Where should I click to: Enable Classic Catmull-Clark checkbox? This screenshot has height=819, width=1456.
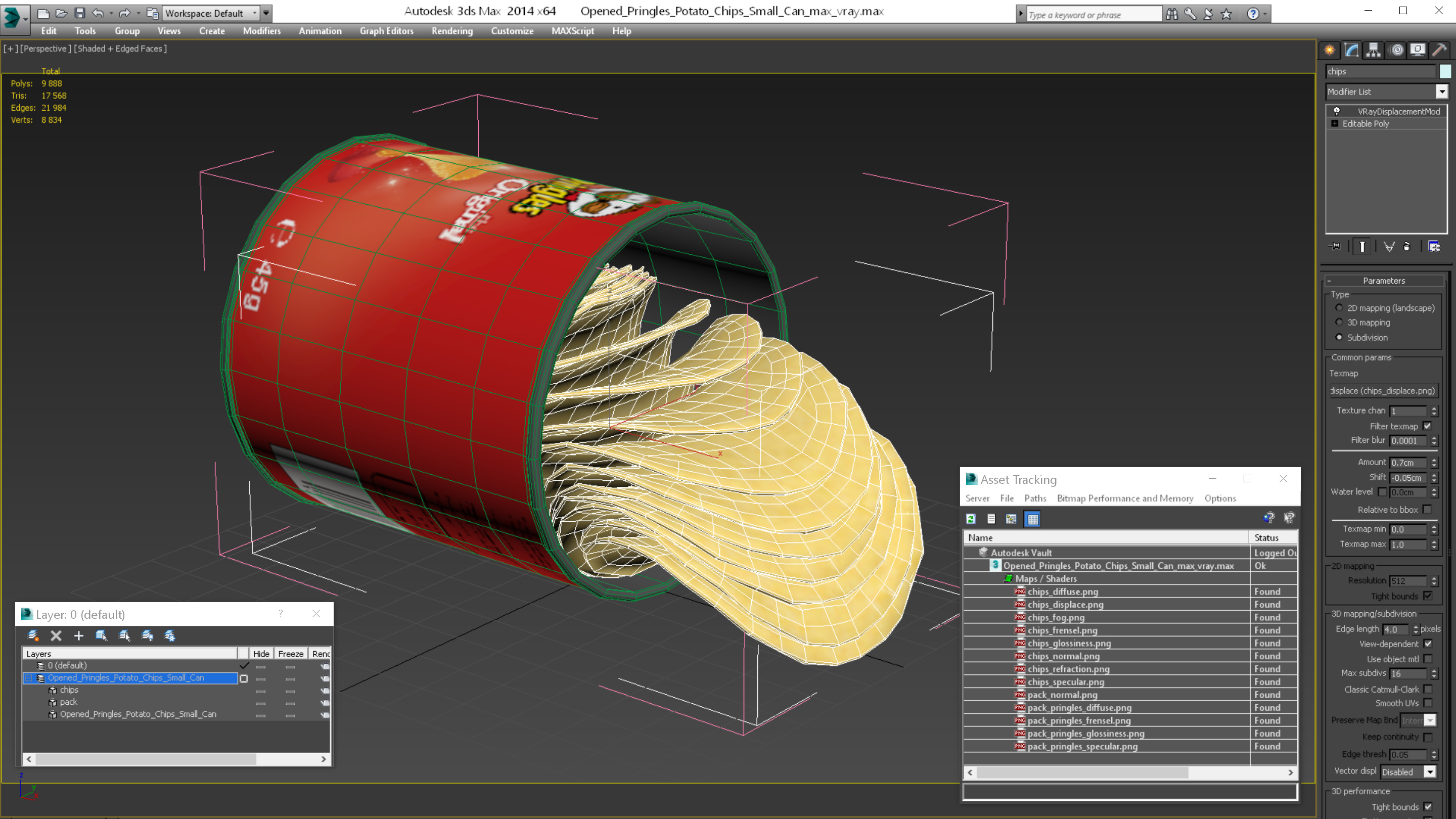1428,690
